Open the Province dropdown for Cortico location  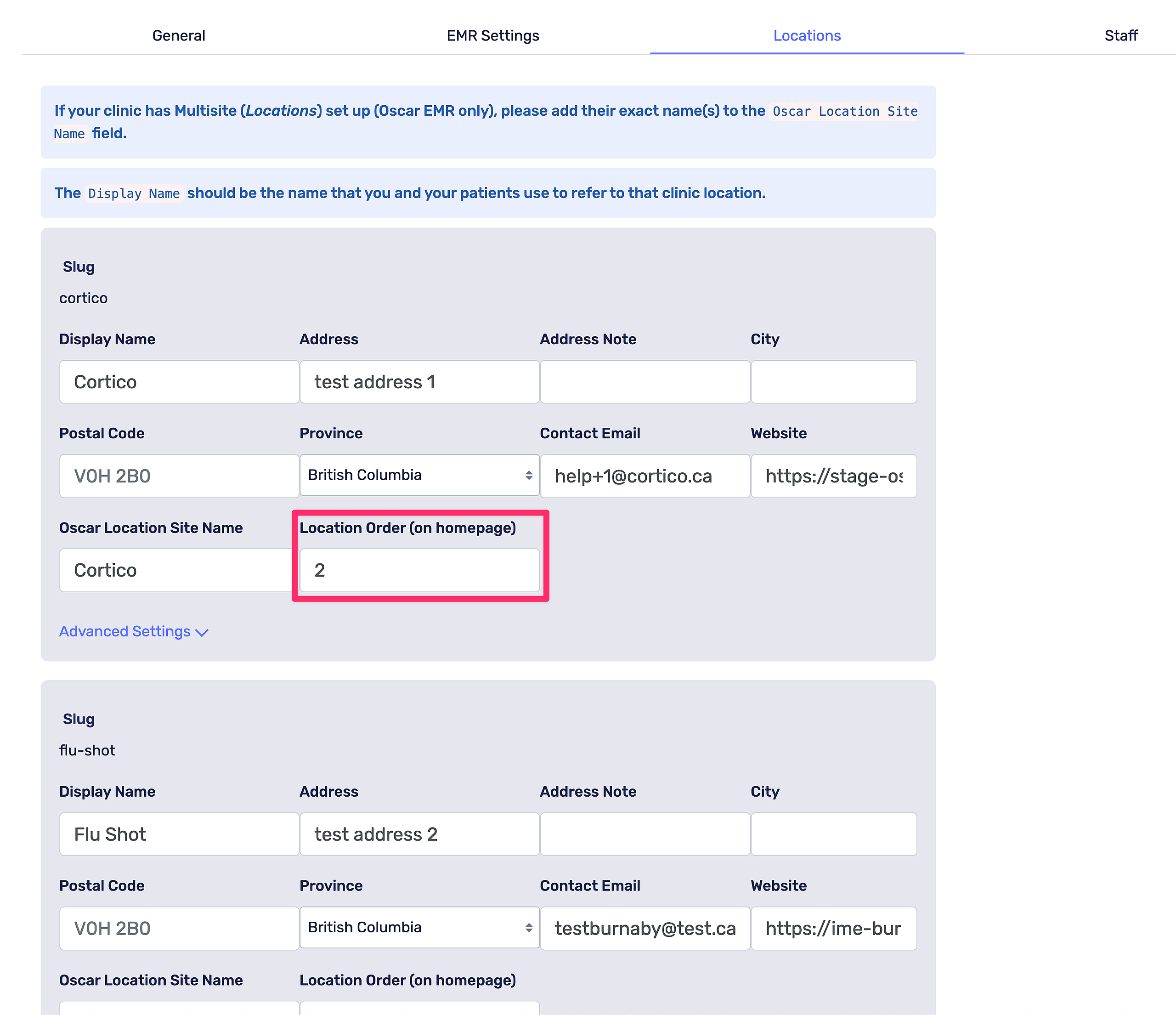coord(419,475)
